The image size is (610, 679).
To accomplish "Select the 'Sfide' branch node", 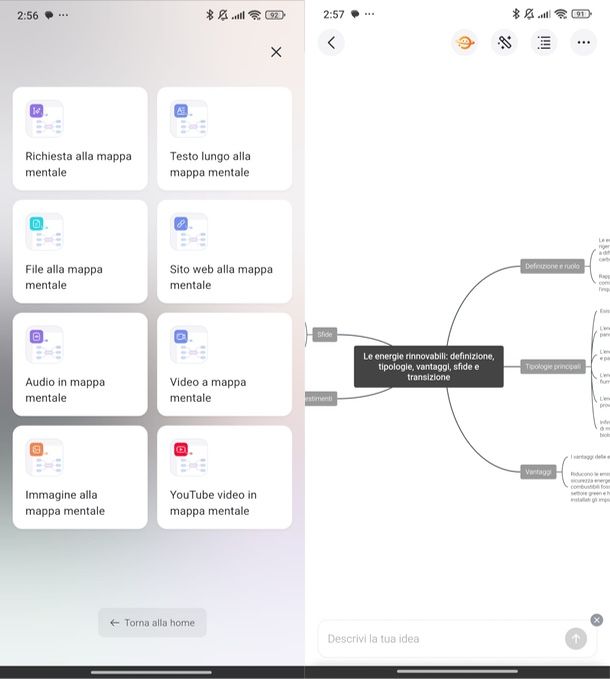I will pos(325,334).
